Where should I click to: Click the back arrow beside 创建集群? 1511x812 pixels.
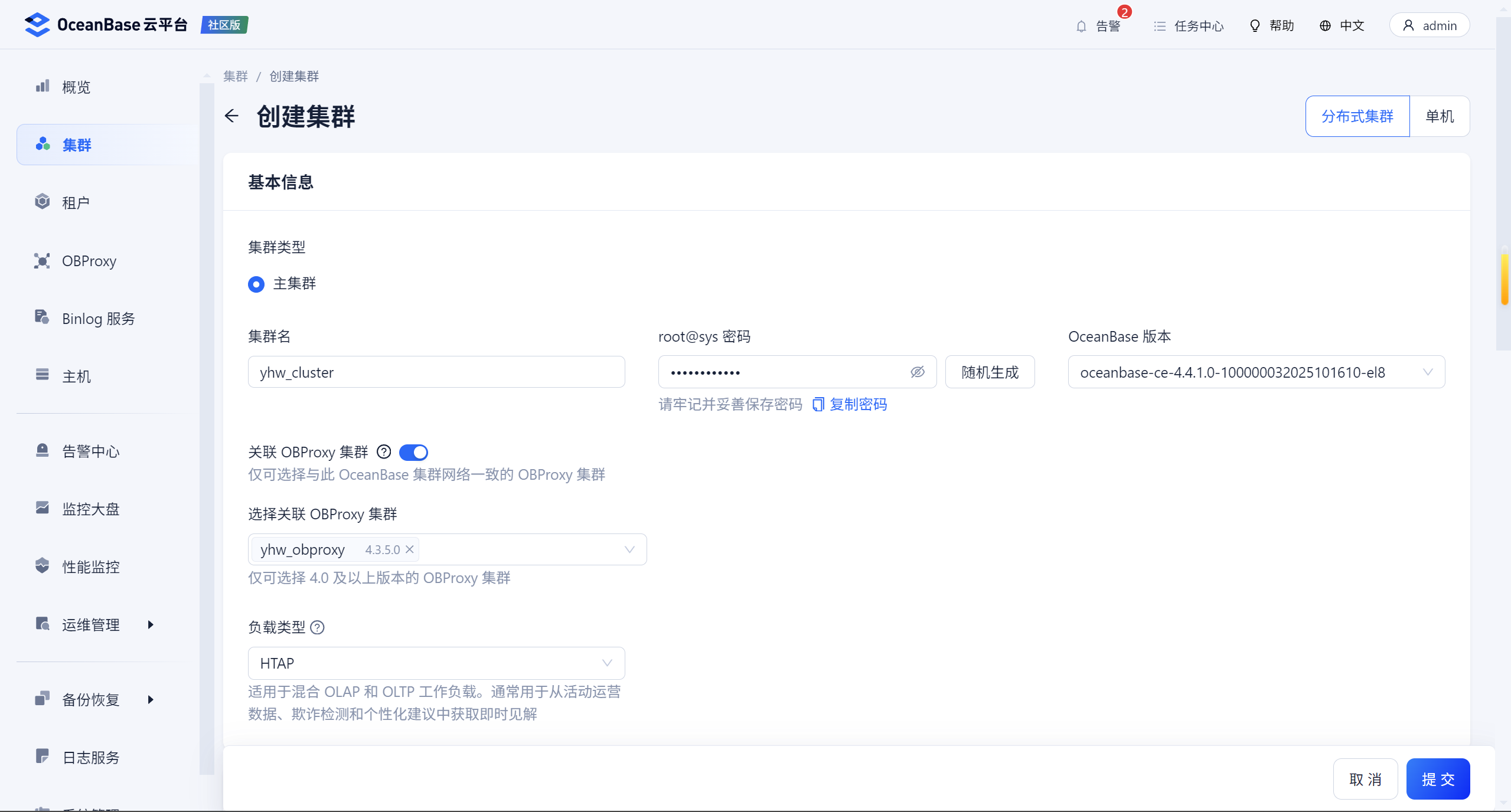(231, 116)
